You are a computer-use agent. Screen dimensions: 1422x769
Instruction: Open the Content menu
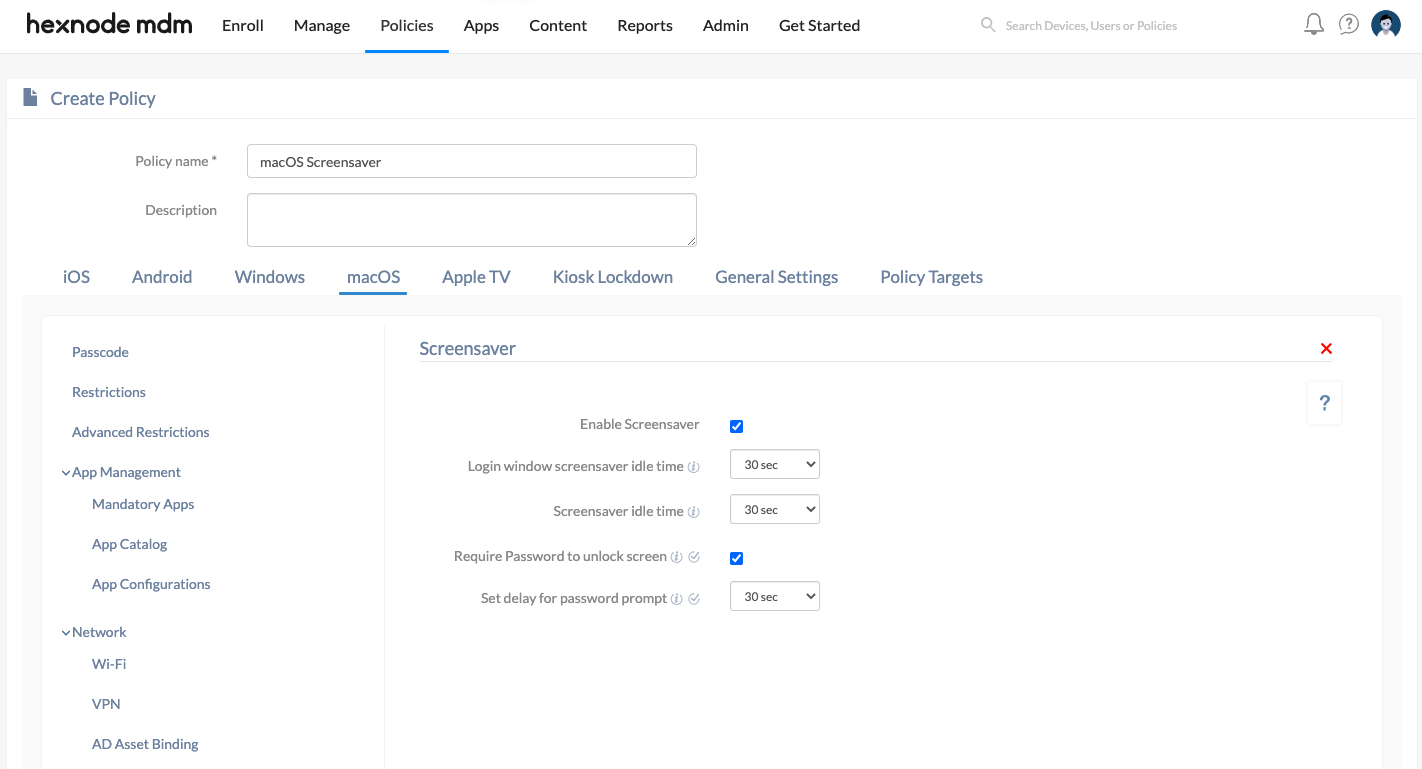[558, 26]
